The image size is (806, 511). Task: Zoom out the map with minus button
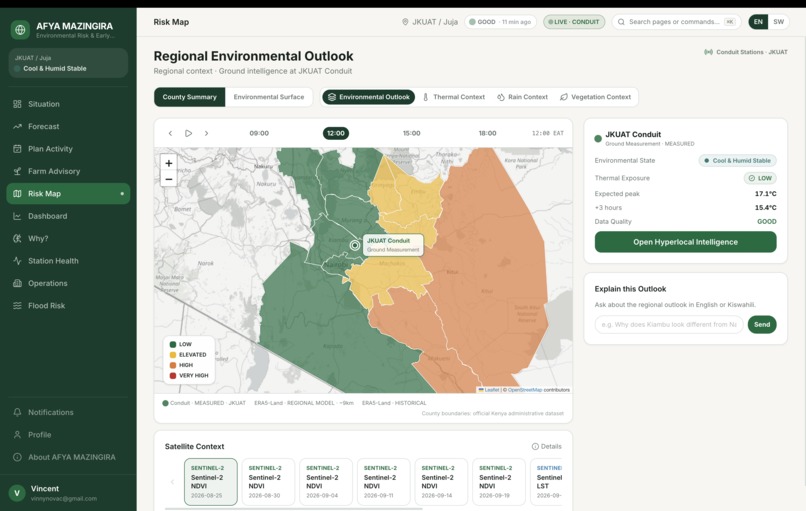tap(169, 179)
